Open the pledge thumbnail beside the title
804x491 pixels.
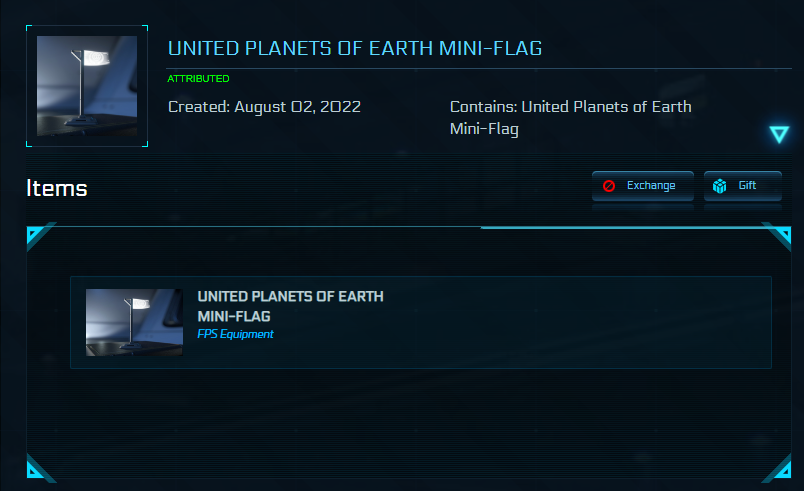tap(87, 86)
